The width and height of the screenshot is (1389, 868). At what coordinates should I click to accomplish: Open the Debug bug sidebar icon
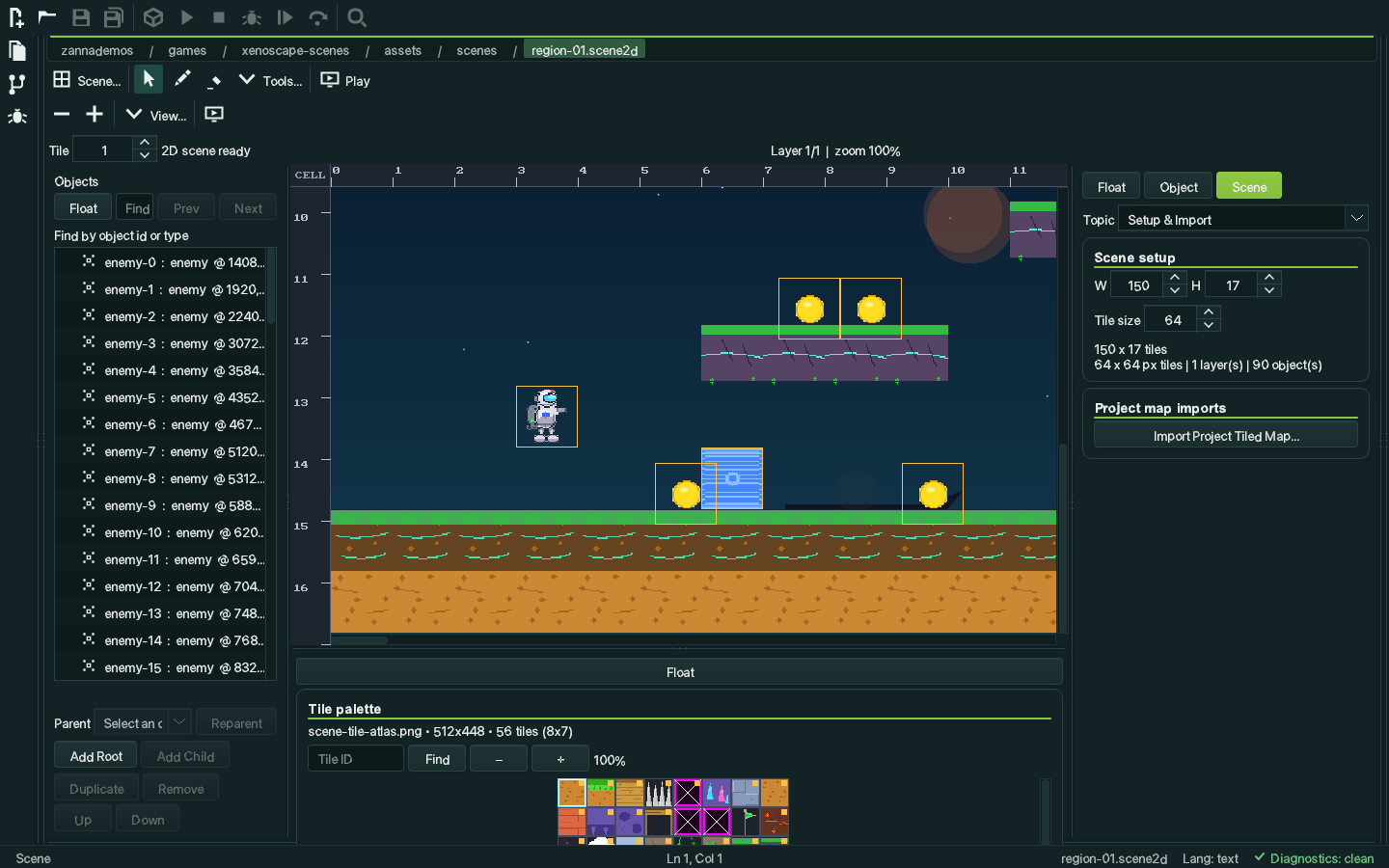[x=16, y=117]
